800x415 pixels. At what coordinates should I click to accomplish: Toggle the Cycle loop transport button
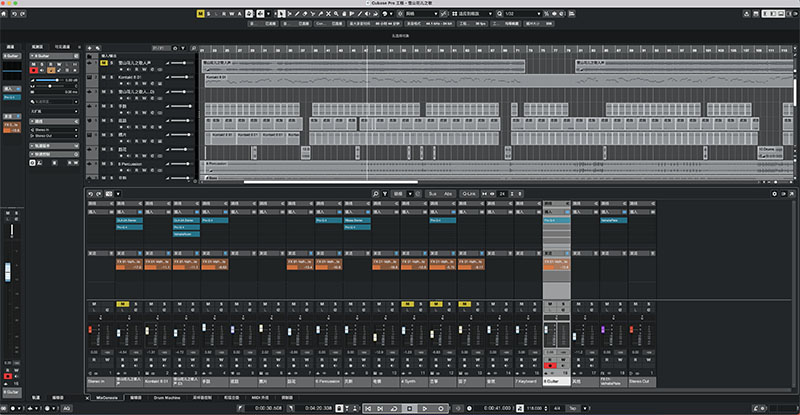click(x=394, y=408)
